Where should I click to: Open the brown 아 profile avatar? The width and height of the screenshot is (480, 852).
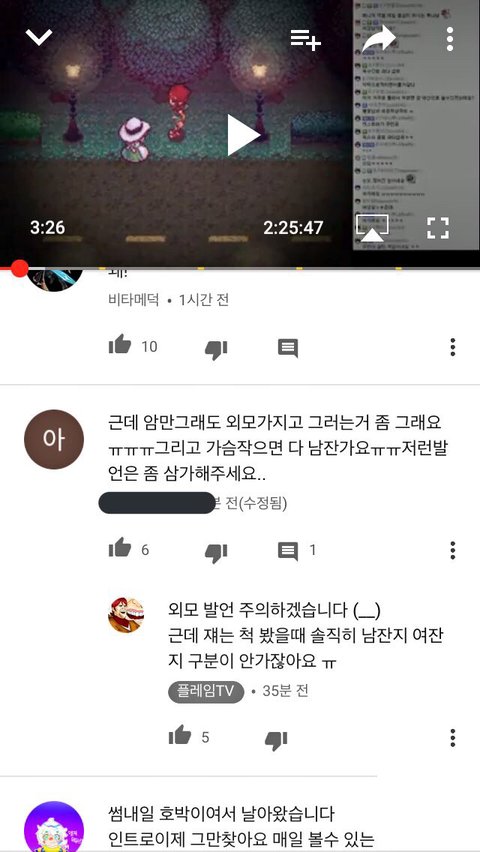(x=54, y=440)
